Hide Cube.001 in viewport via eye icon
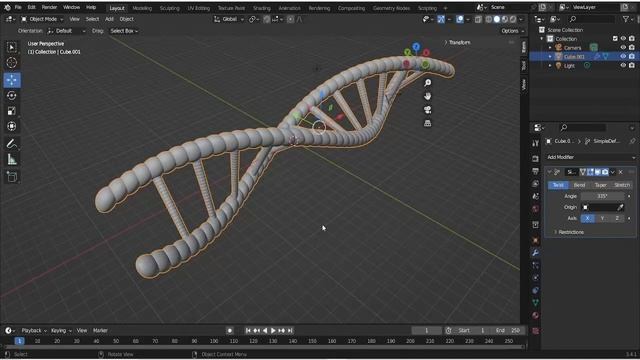The width and height of the screenshot is (640, 360). (623, 57)
